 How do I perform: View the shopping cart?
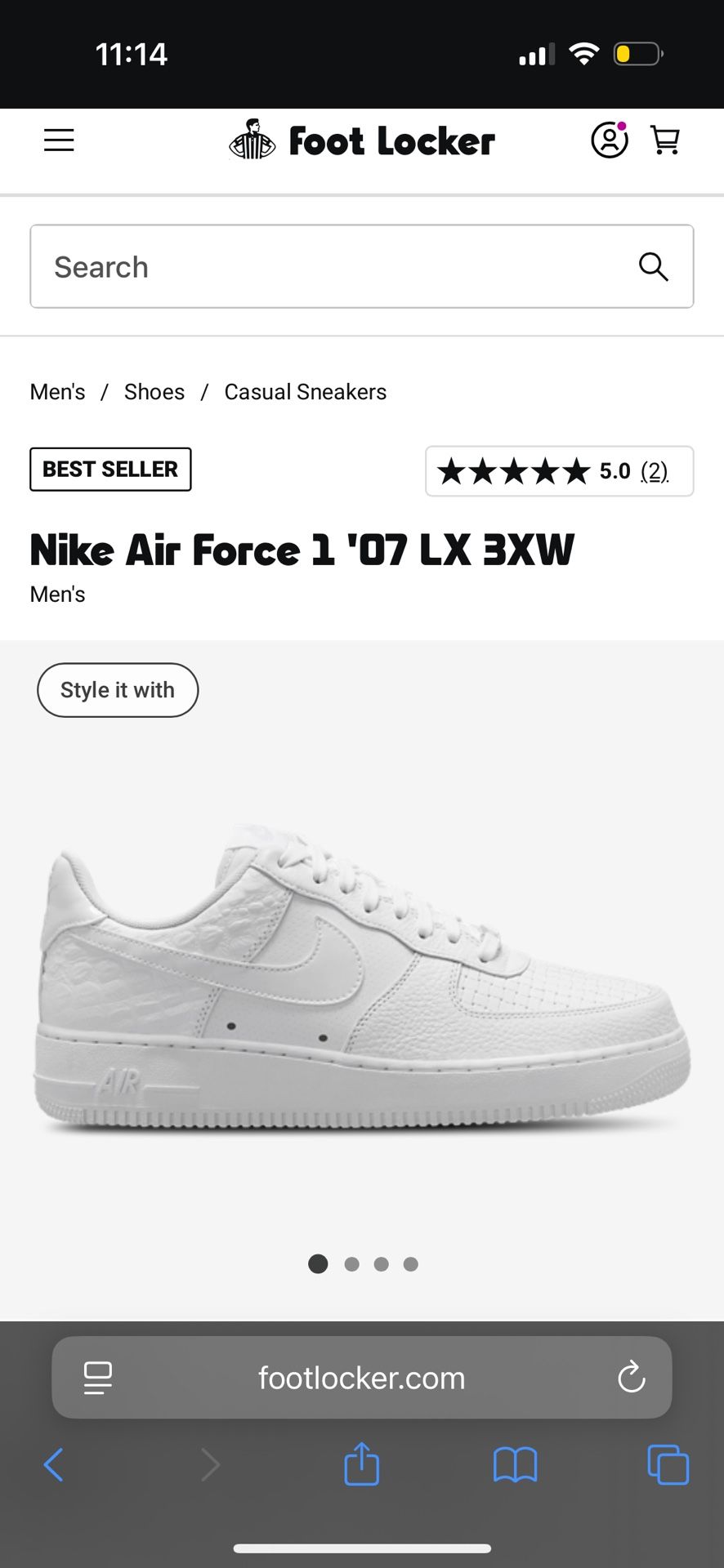point(665,140)
